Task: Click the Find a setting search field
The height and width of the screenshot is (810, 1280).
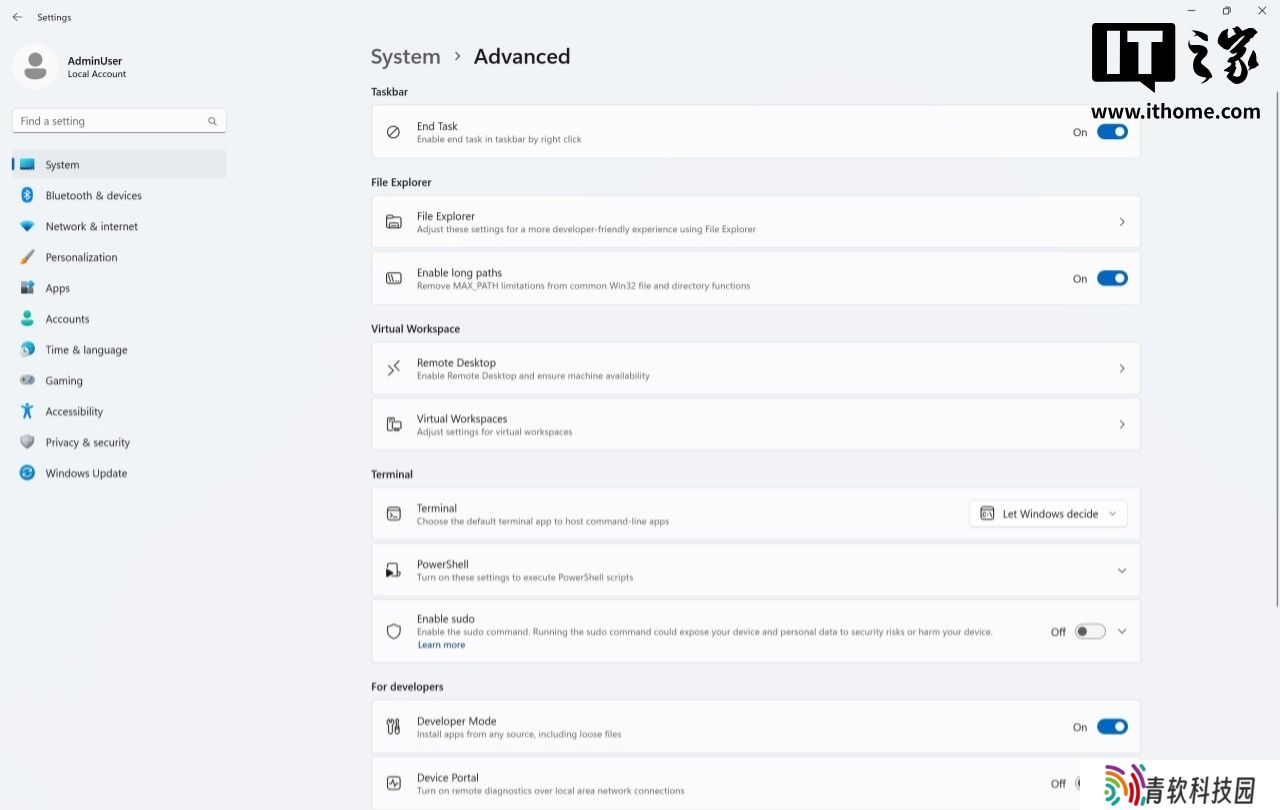Action: click(110, 121)
